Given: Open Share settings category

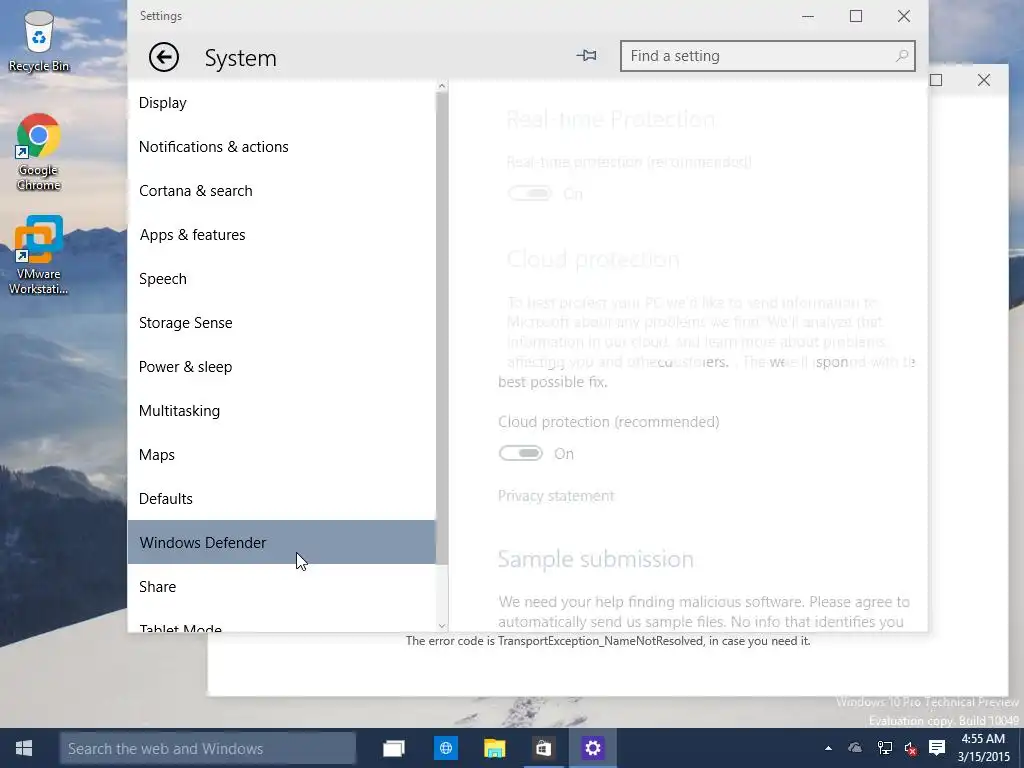Looking at the screenshot, I should tap(281, 586).
